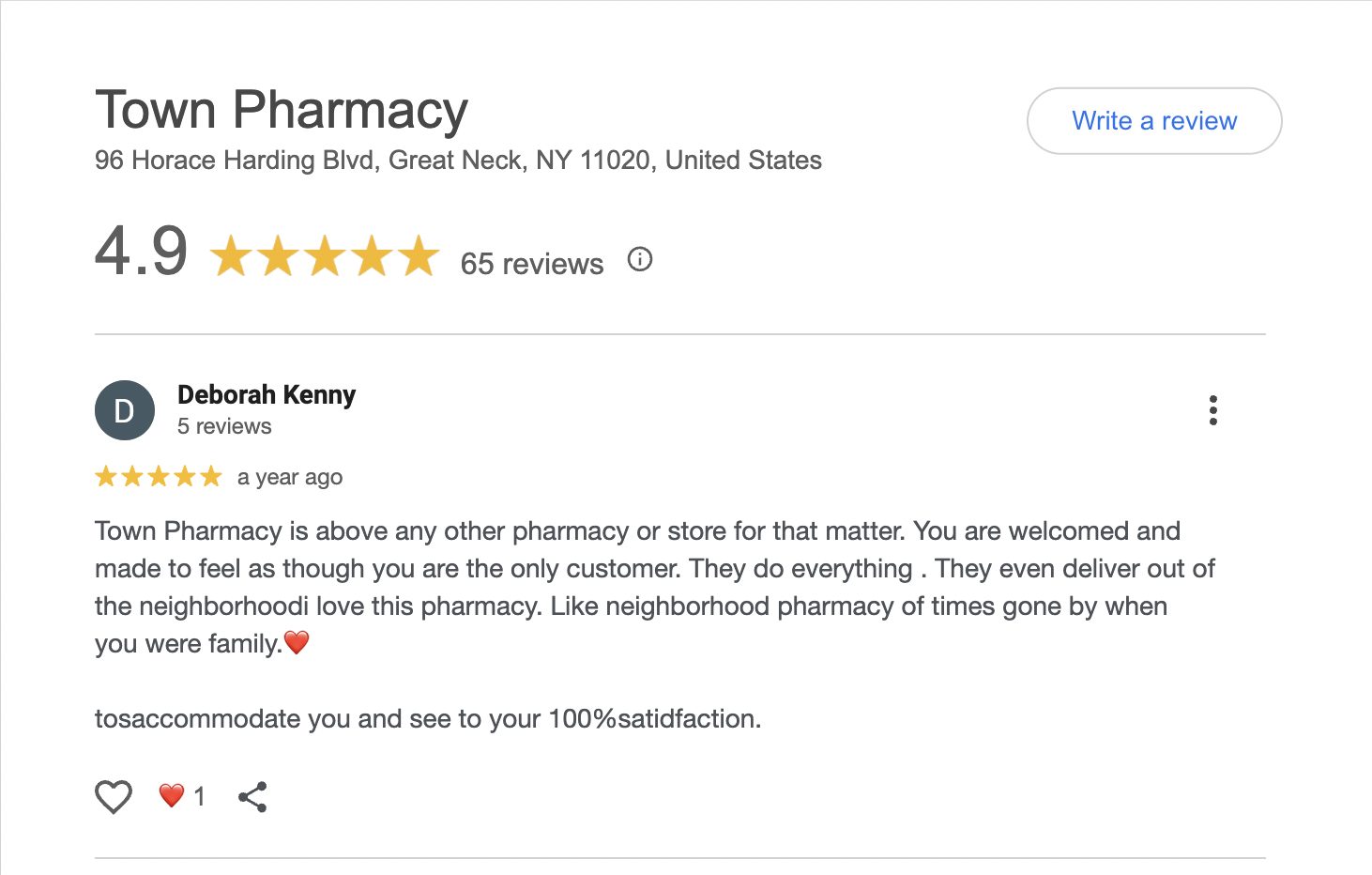
Task: Click the Town Pharmacy heading
Action: point(282,110)
